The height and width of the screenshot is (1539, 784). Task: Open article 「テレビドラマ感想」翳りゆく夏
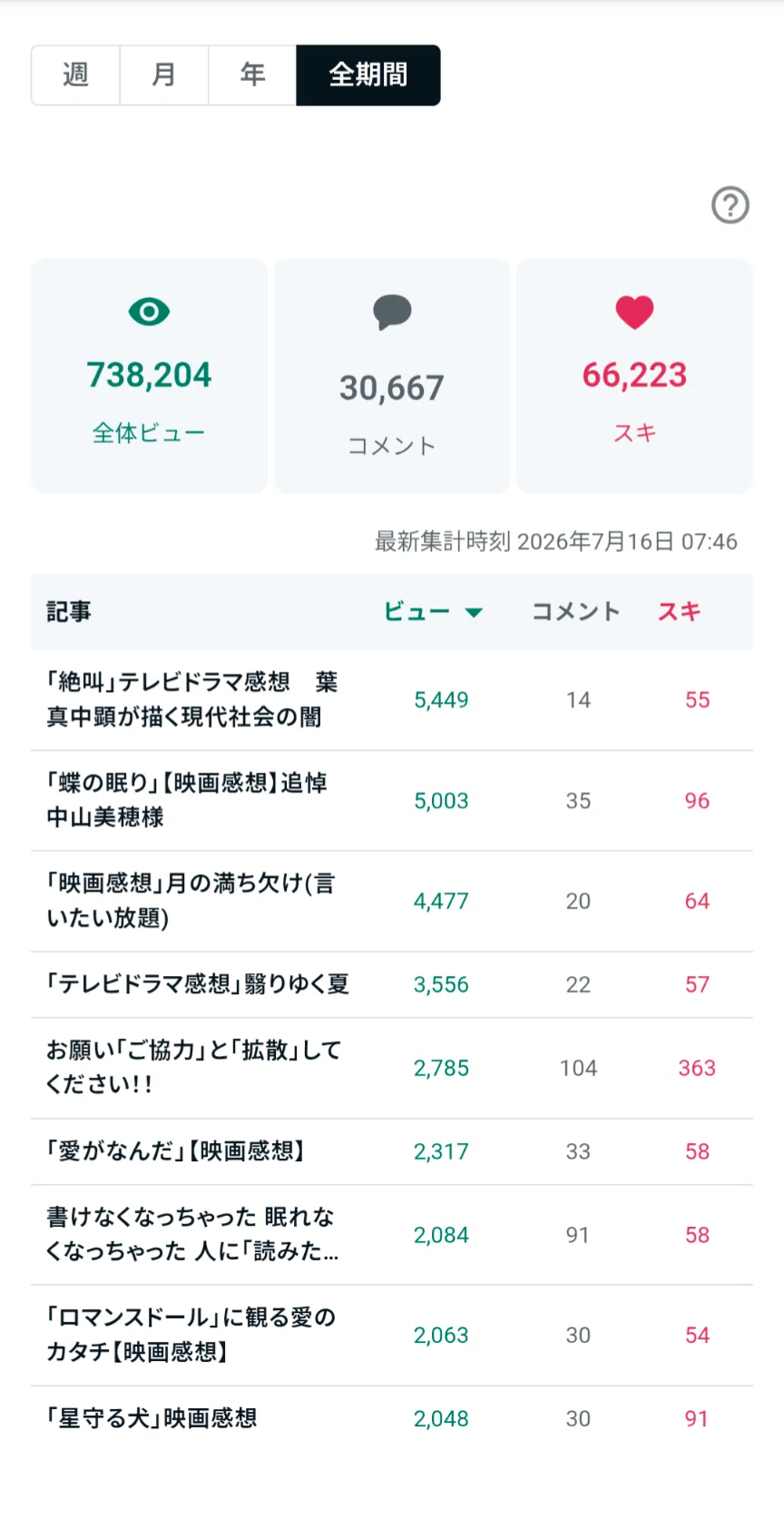[x=392, y=985]
